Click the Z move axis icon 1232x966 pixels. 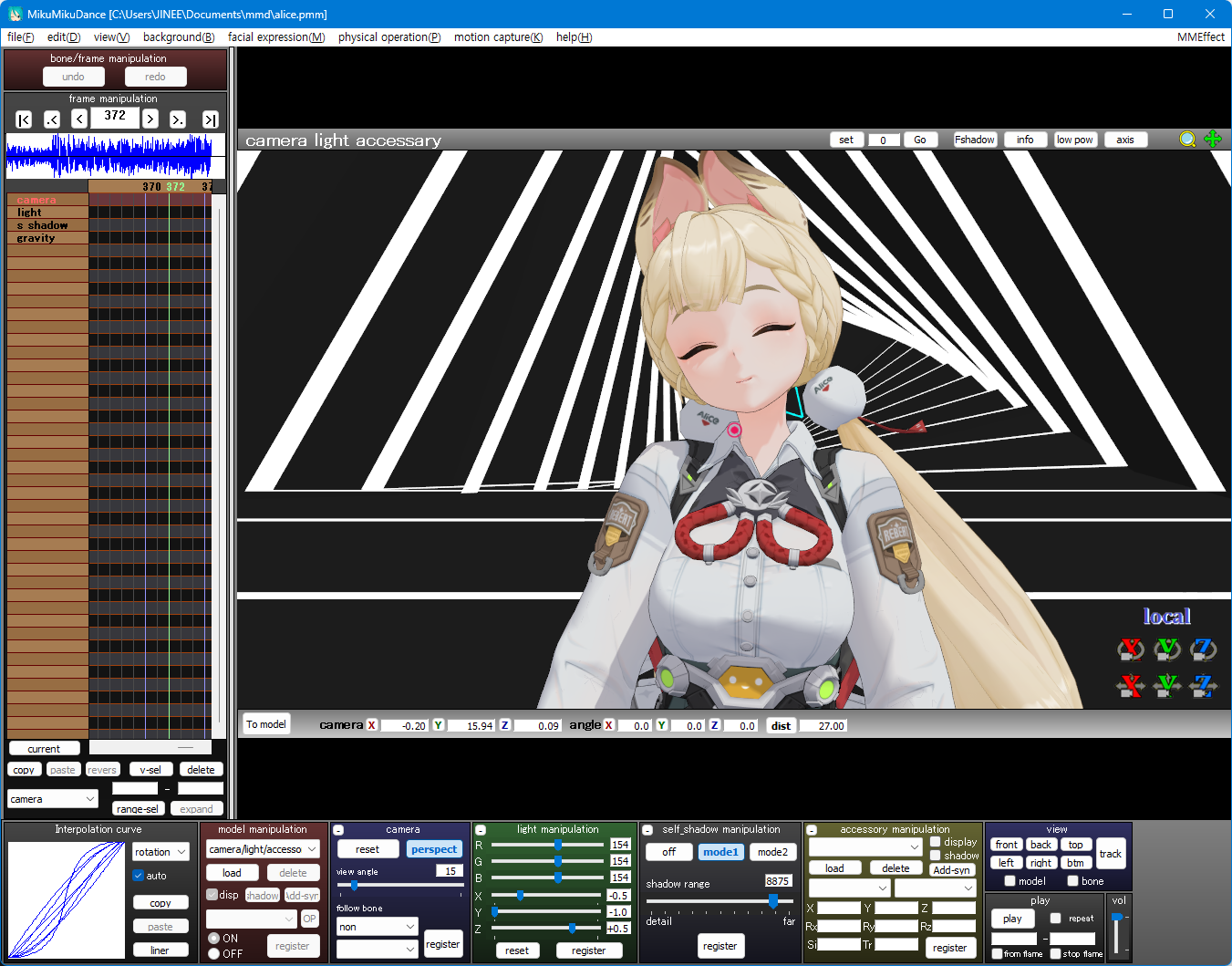(x=1203, y=685)
